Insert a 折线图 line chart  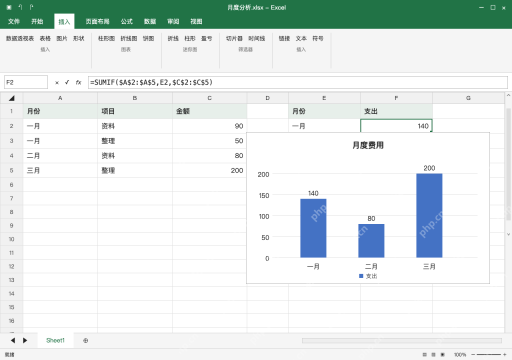(x=129, y=39)
